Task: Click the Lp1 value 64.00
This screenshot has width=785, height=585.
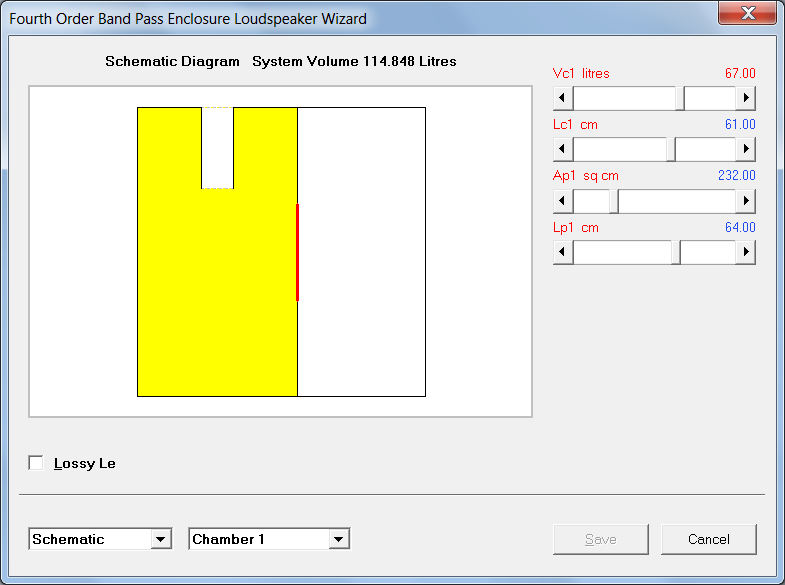Action: [x=740, y=227]
